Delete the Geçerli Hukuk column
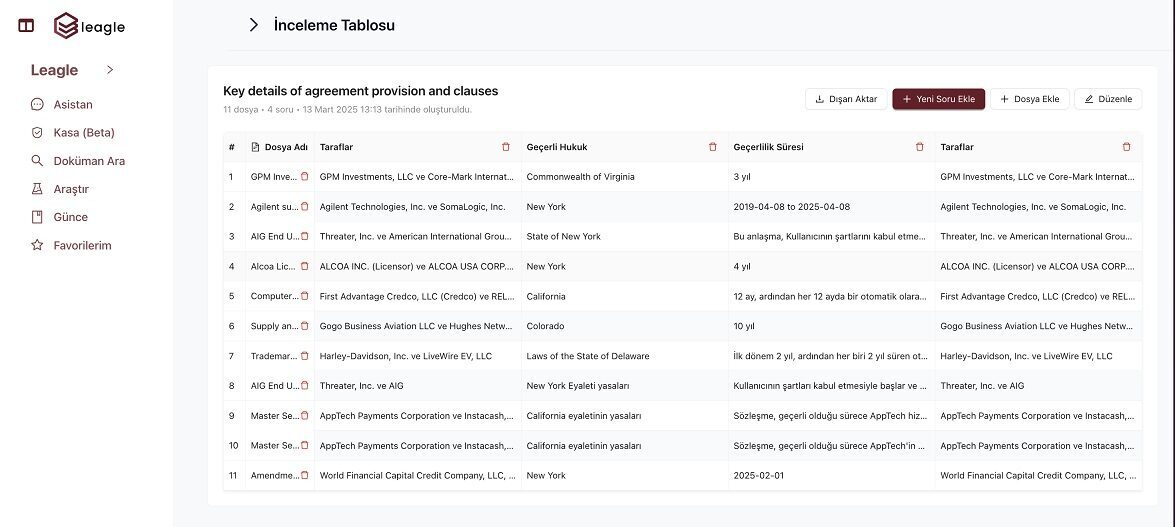The image size is (1175, 527). pyautogui.click(x=713, y=147)
